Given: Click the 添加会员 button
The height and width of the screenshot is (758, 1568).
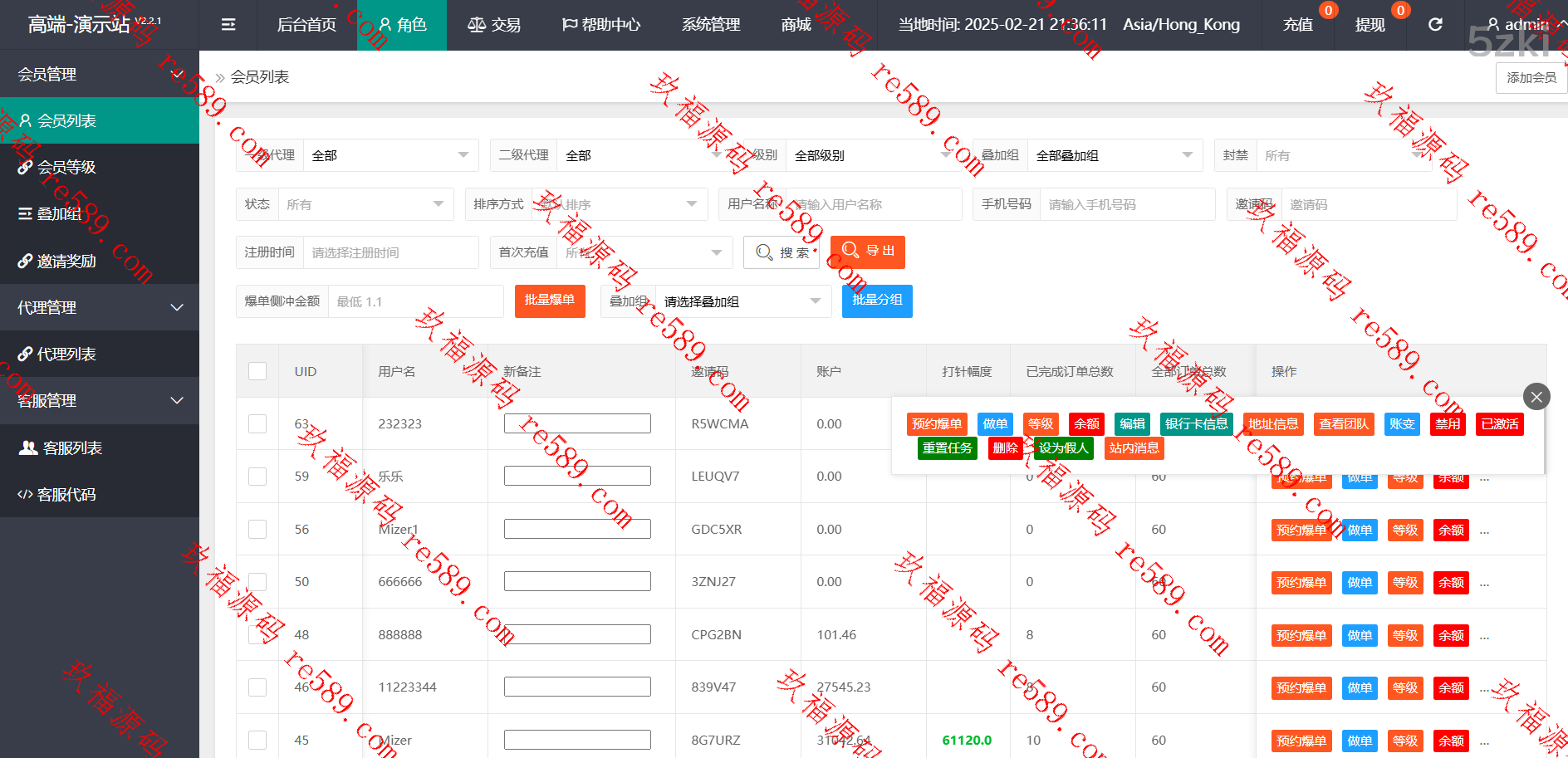Looking at the screenshot, I should 1531,78.
